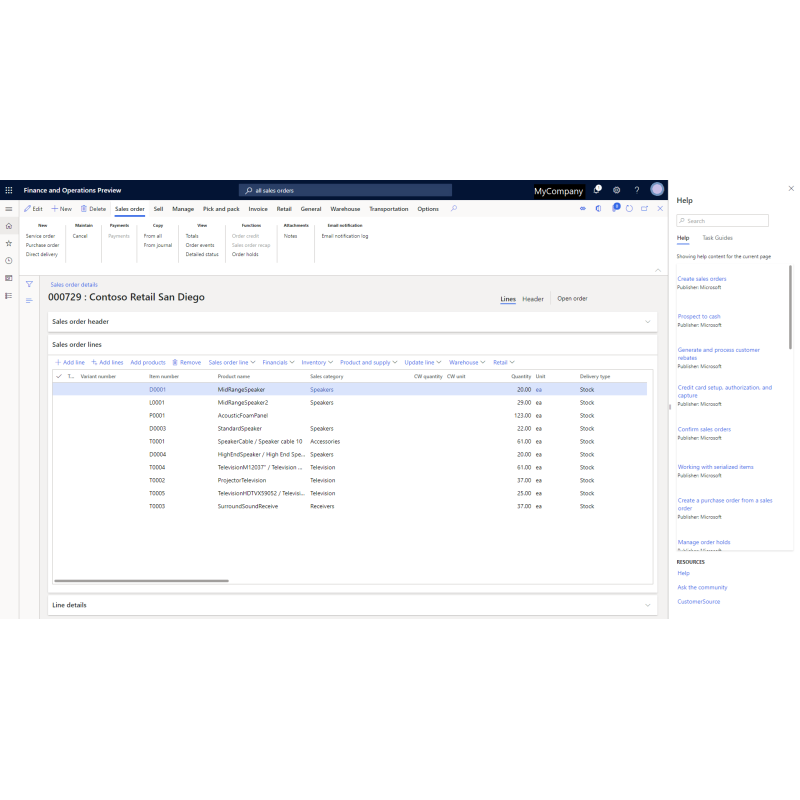
Task: Click the Delete trash button
Action: (x=93, y=209)
